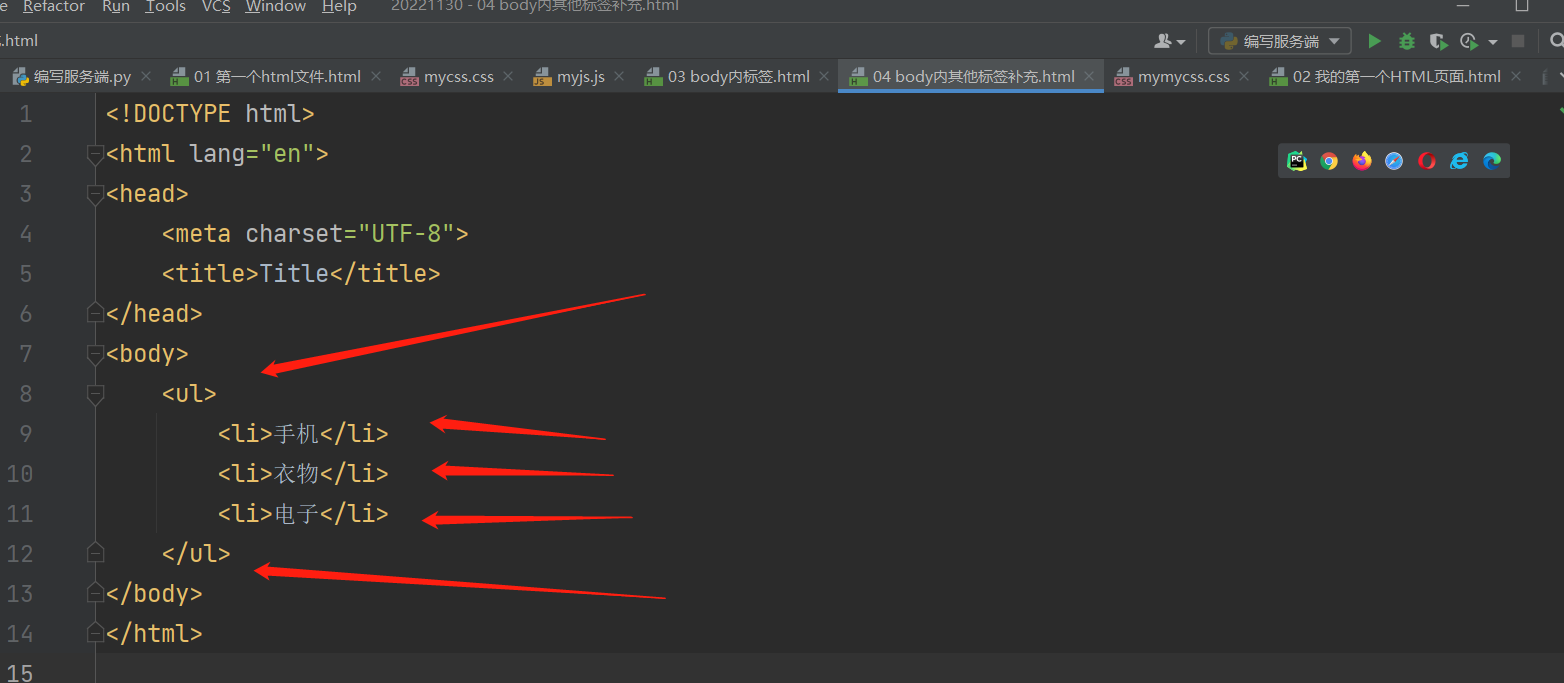Screen dimensions: 1564x683
Task: Click the profiler run icon with clock
Action: click(x=1469, y=41)
